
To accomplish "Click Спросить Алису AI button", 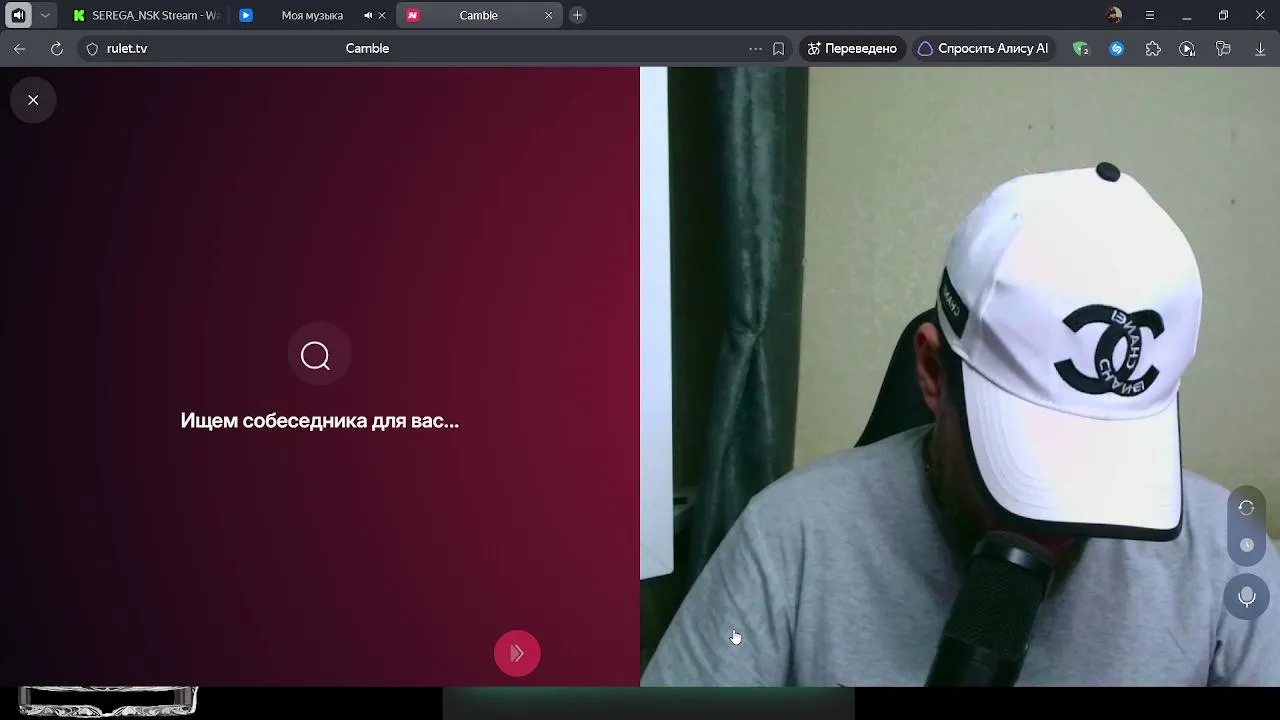I will [983, 48].
